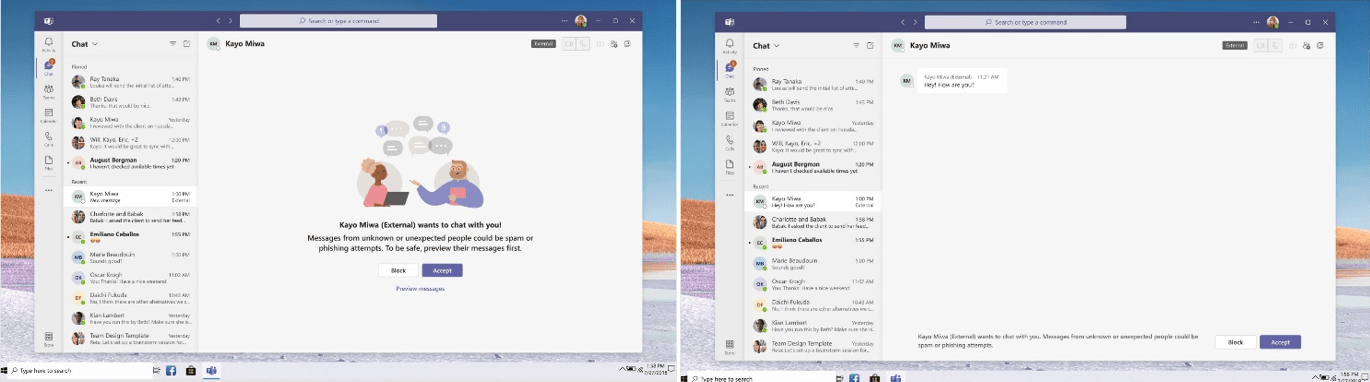This screenshot has height=382, width=1370.
Task: Click Teams icon on left Windows taskbar
Action: point(211,370)
